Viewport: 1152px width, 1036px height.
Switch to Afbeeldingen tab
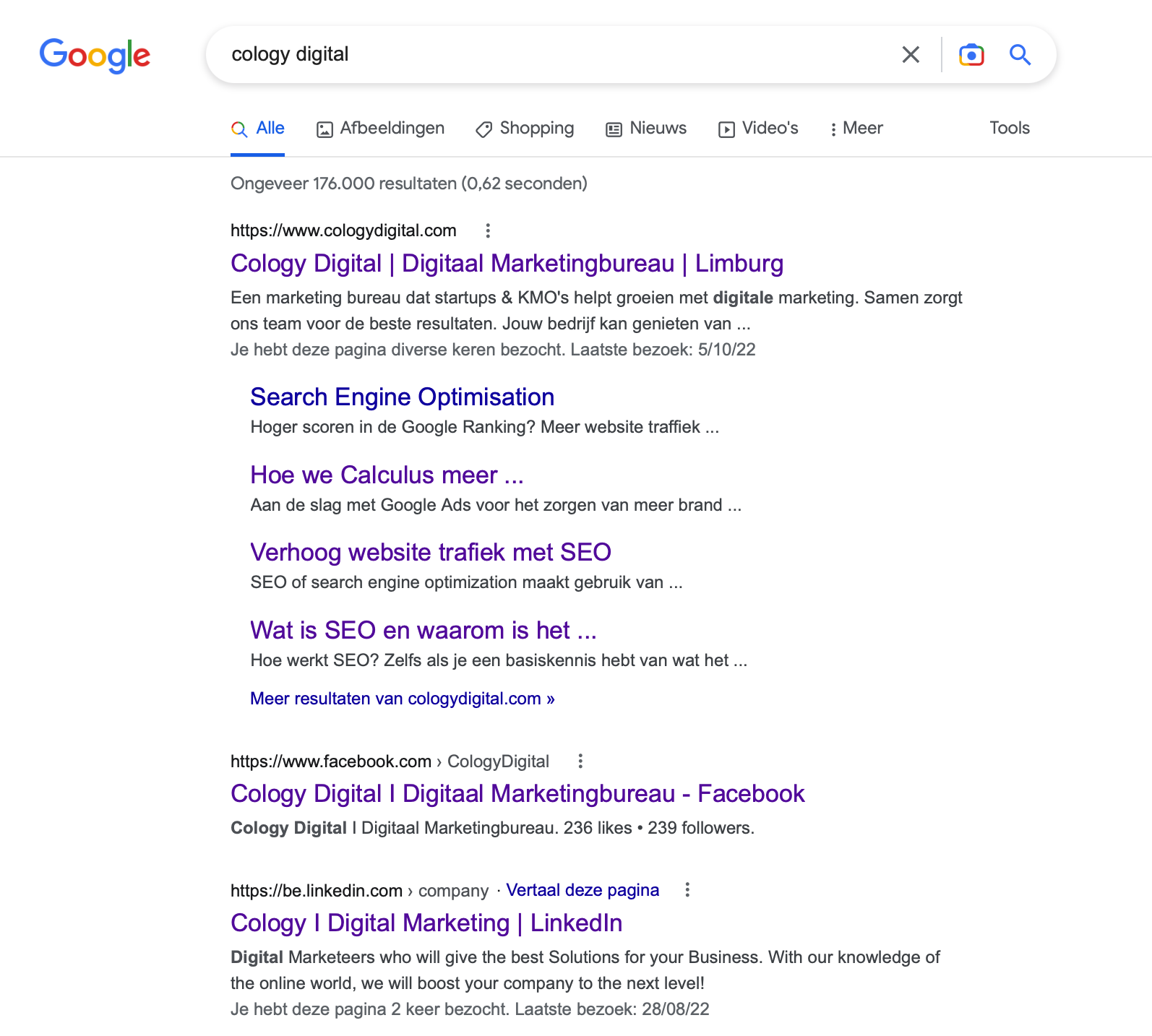point(381,129)
